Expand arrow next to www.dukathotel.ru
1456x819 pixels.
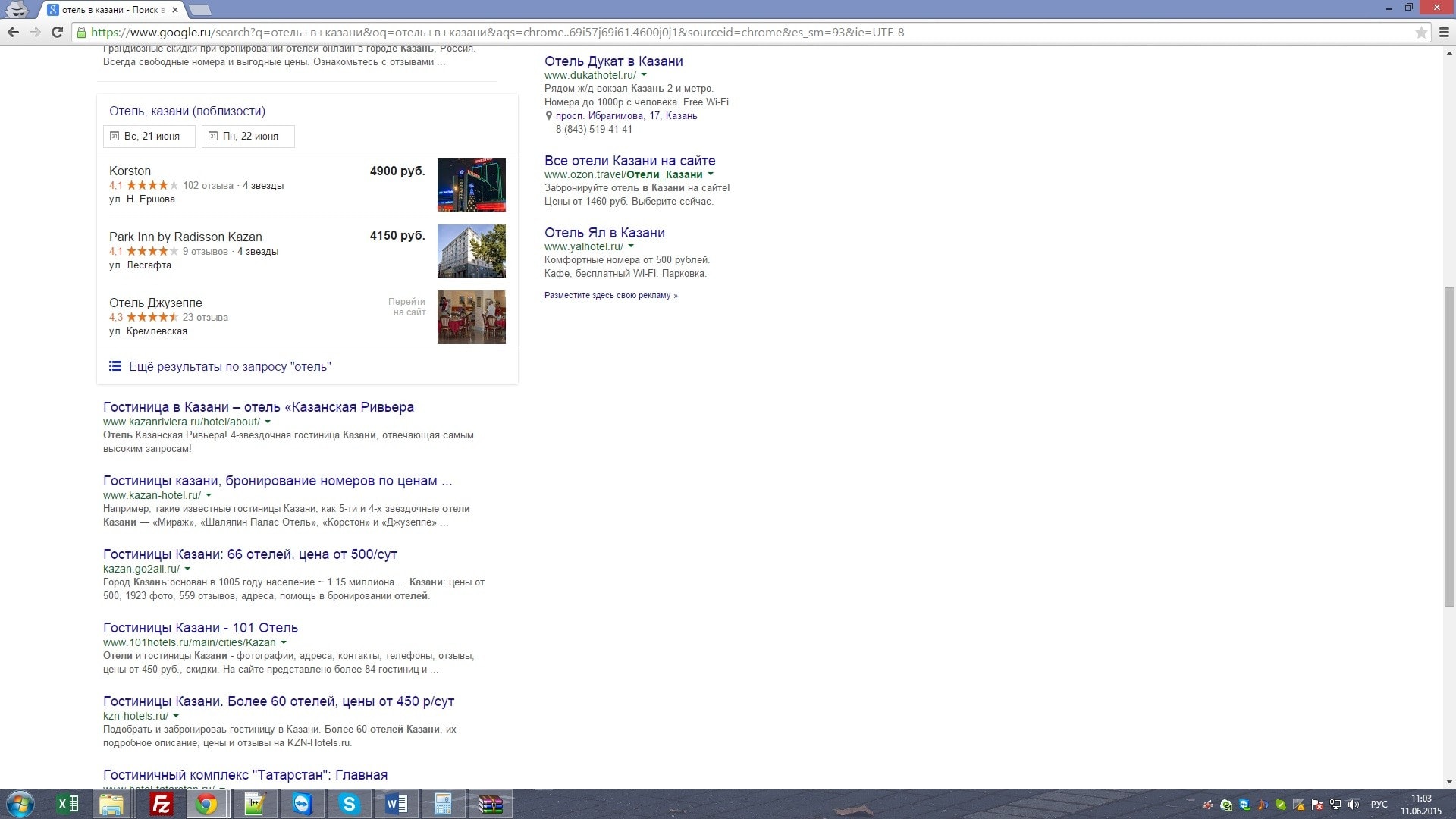point(644,76)
